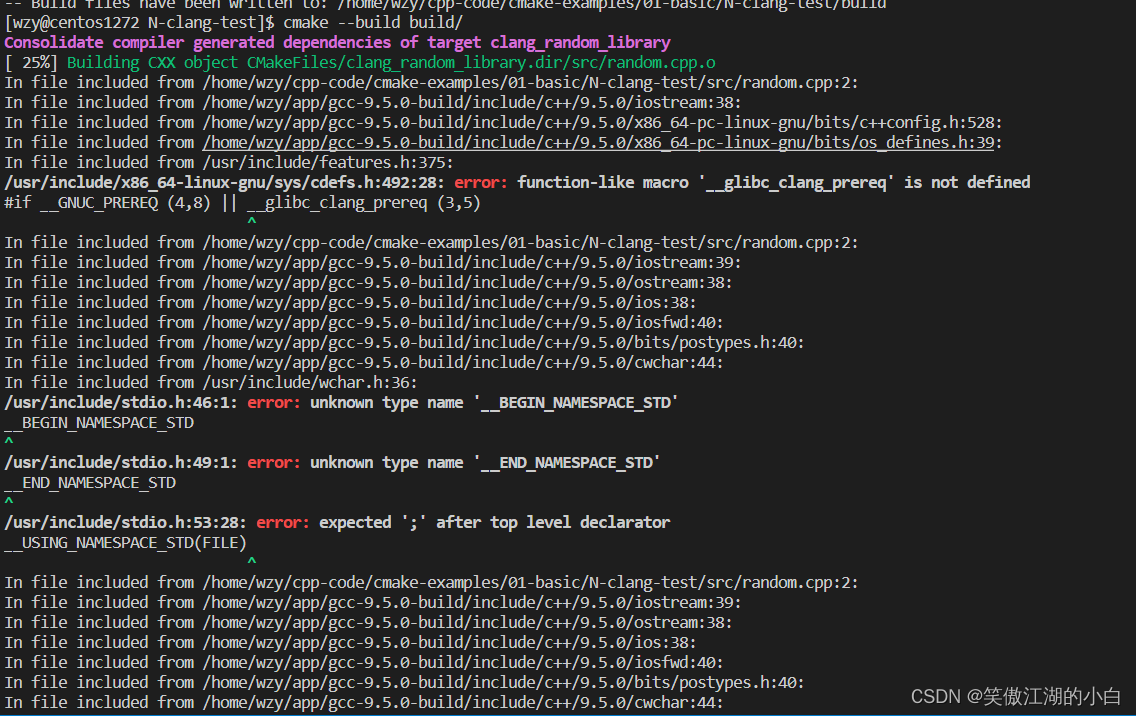Select the [ 25%] progress indicator
This screenshot has height=716, width=1136.
click(x=33, y=62)
